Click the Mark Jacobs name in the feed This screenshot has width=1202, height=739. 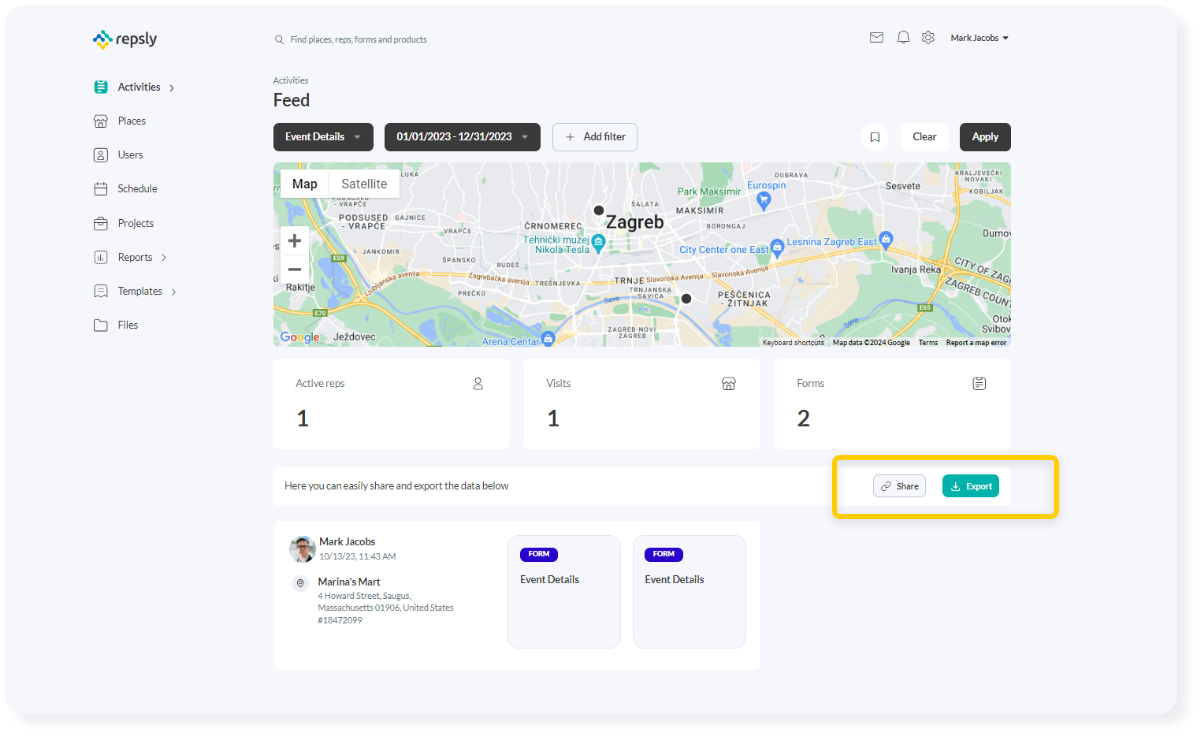tap(347, 542)
